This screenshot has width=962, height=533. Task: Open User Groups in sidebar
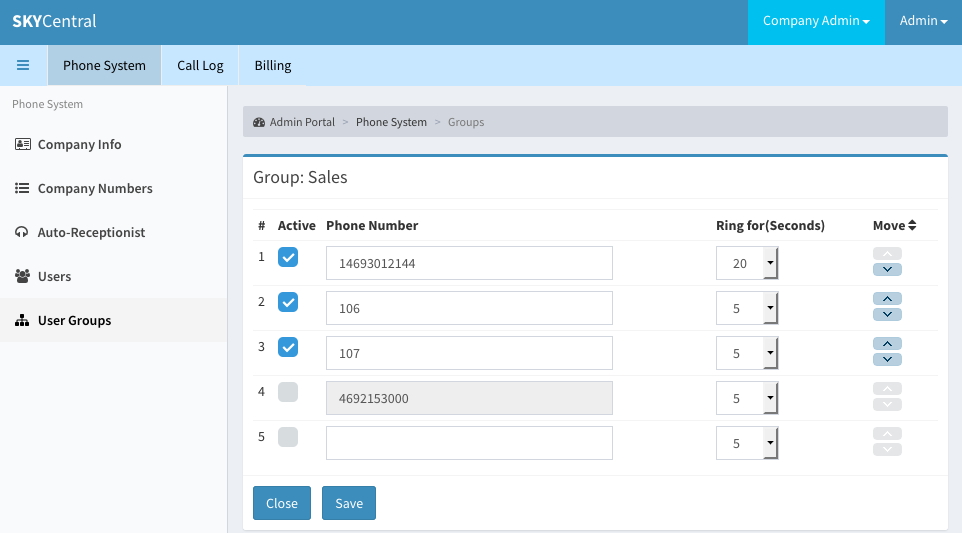coord(114,320)
